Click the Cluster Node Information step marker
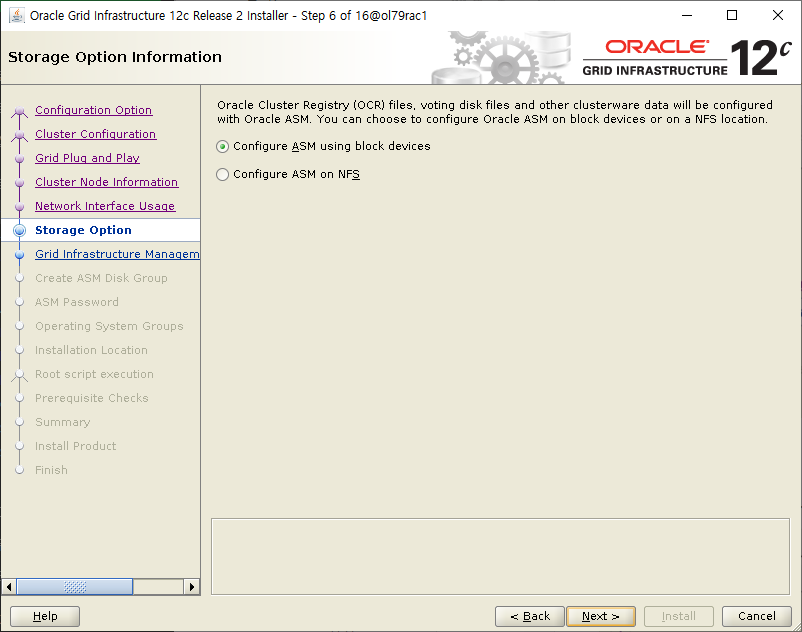 tap(19, 183)
